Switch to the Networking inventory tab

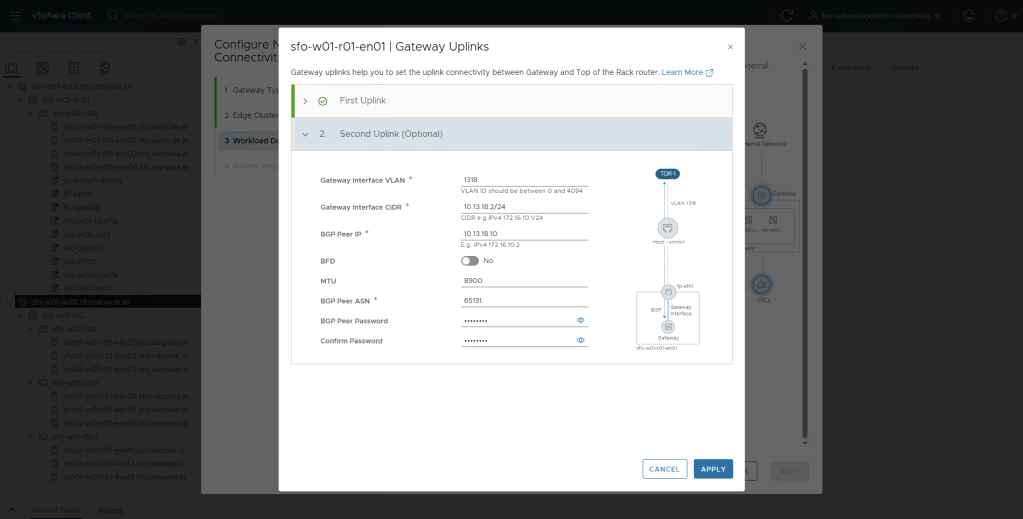pyautogui.click(x=103, y=68)
